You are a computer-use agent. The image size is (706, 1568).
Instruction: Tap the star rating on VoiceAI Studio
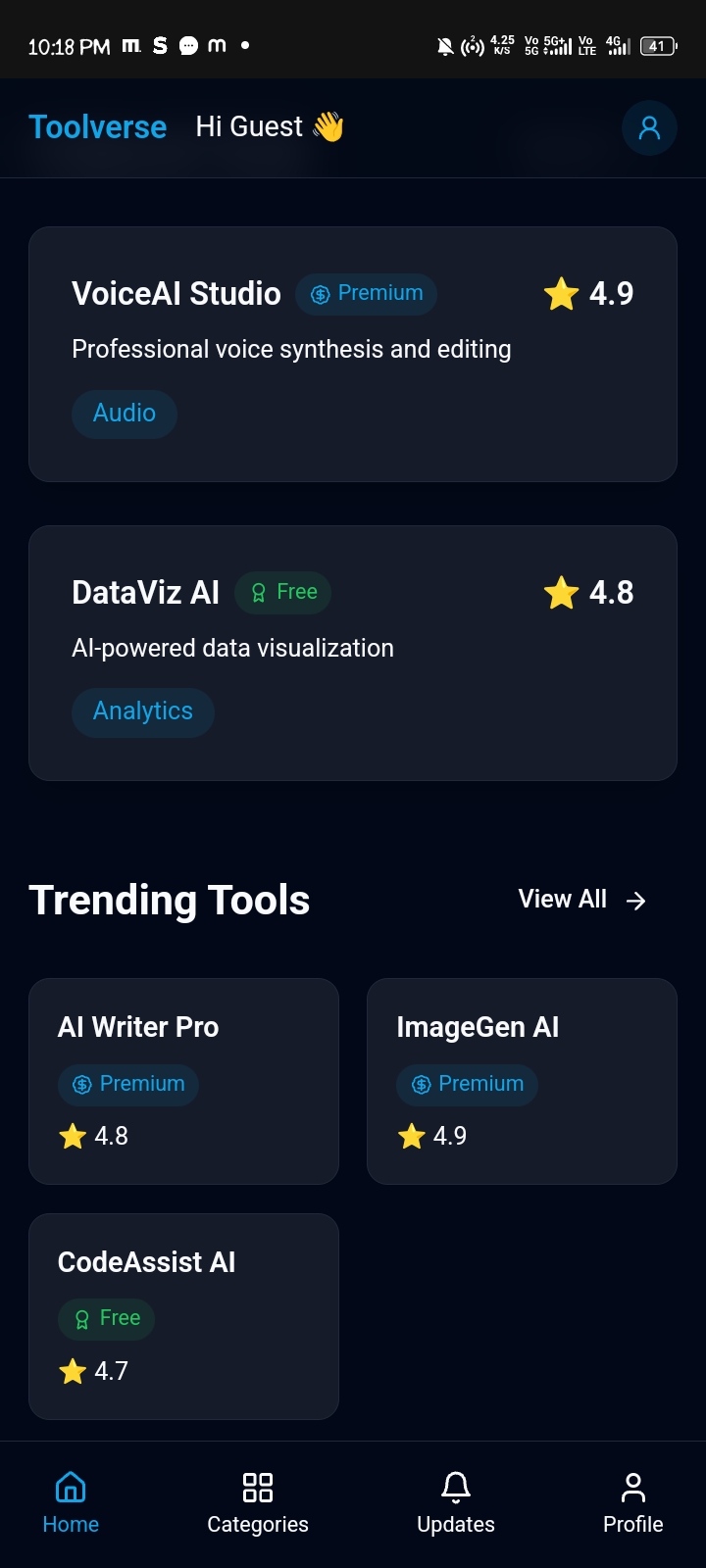(588, 293)
